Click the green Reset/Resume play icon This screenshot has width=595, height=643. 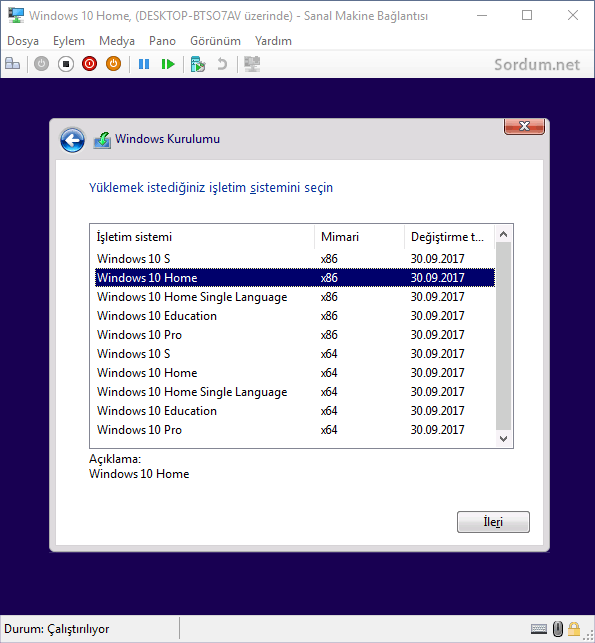tap(168, 64)
